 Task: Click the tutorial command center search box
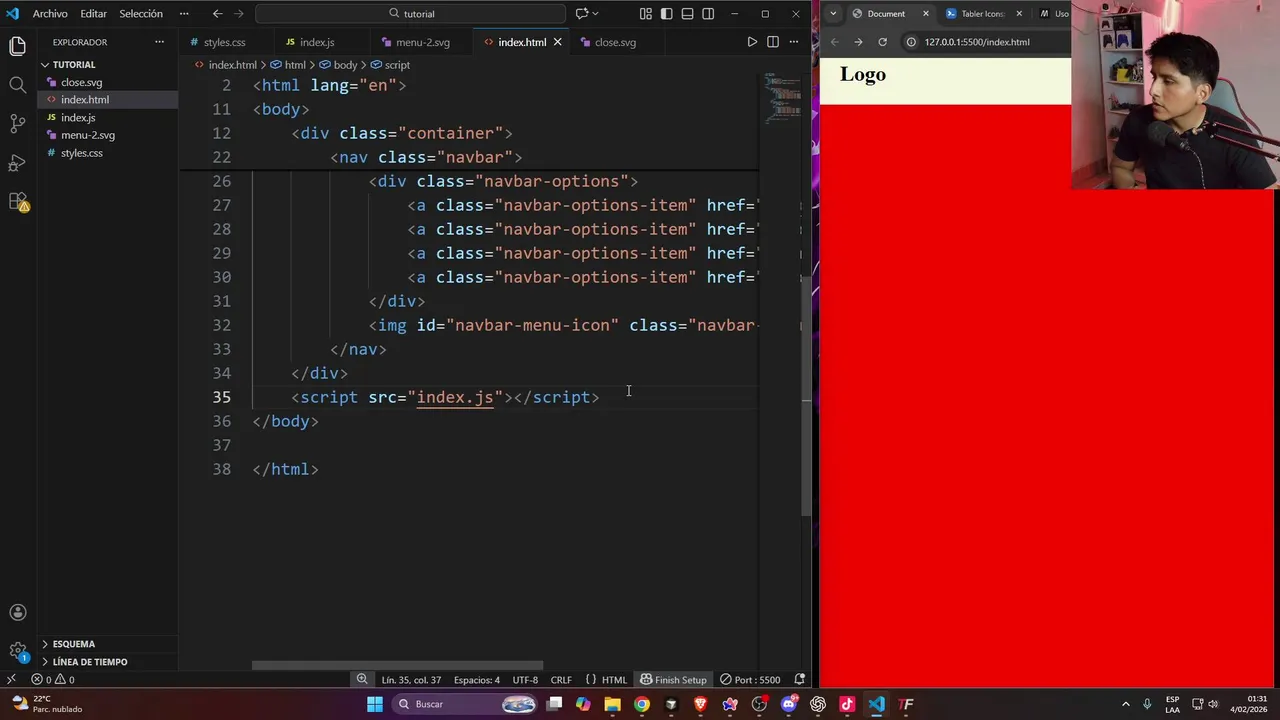(411, 14)
